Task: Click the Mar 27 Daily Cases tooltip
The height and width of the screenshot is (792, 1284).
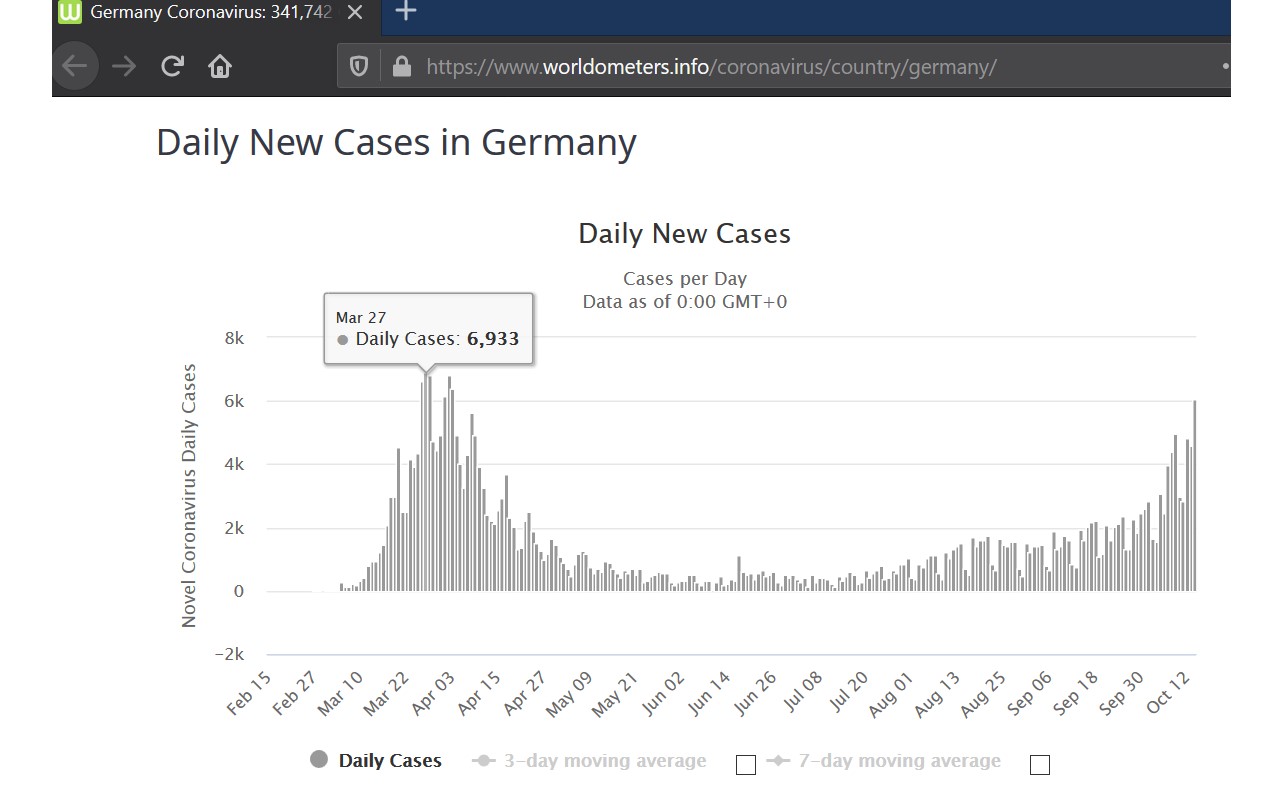Action: [x=428, y=329]
